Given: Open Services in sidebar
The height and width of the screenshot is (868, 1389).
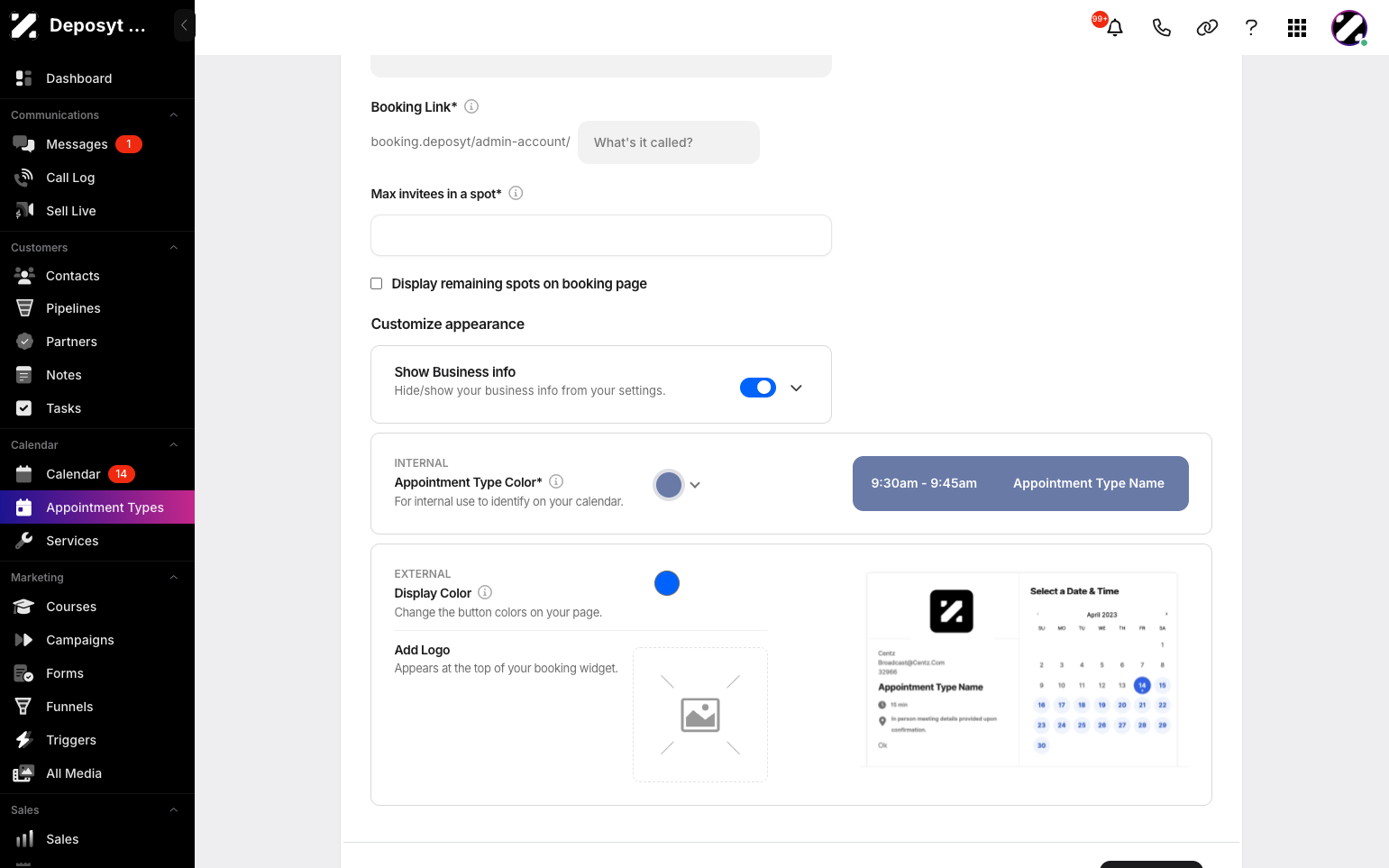Looking at the screenshot, I should coord(97,541).
